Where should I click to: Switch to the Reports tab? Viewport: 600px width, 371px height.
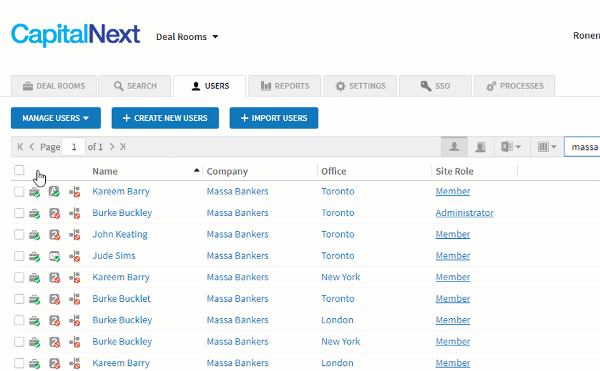tap(285, 86)
